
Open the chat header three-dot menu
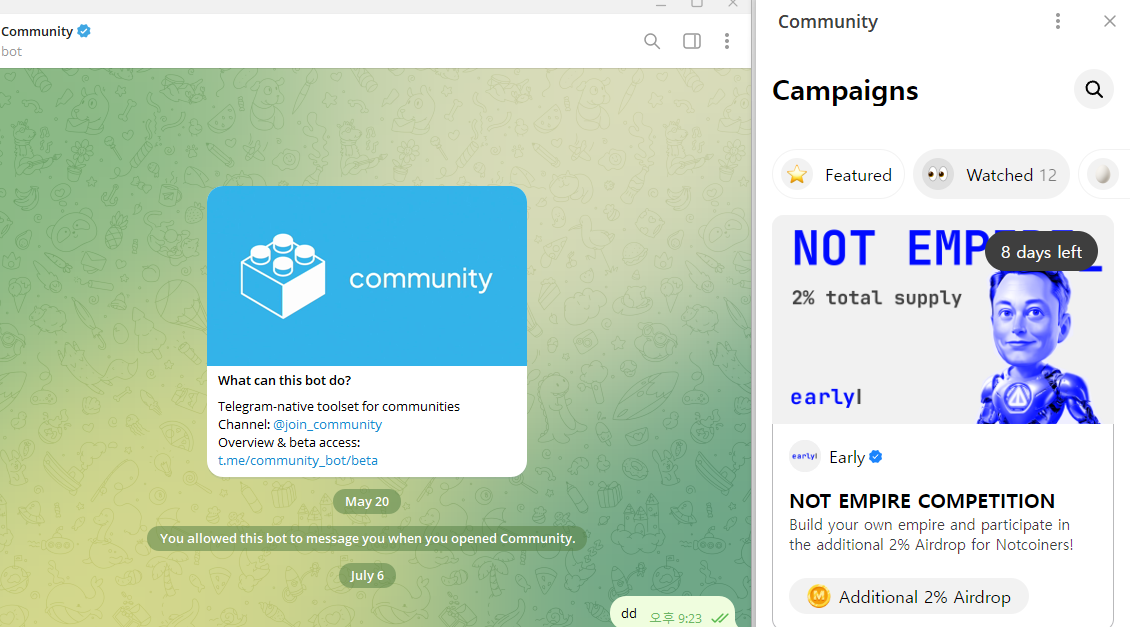[726, 41]
